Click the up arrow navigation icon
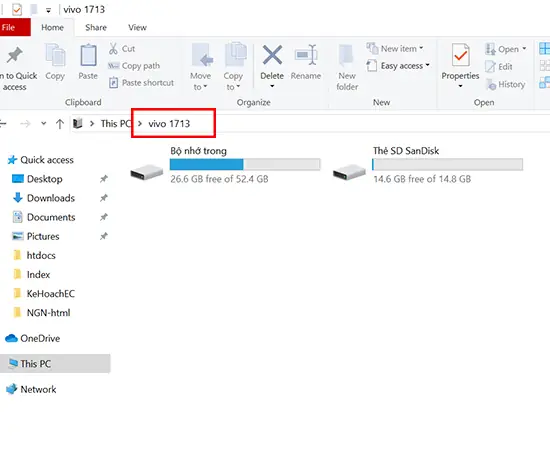The height and width of the screenshot is (450, 550). click(60, 123)
